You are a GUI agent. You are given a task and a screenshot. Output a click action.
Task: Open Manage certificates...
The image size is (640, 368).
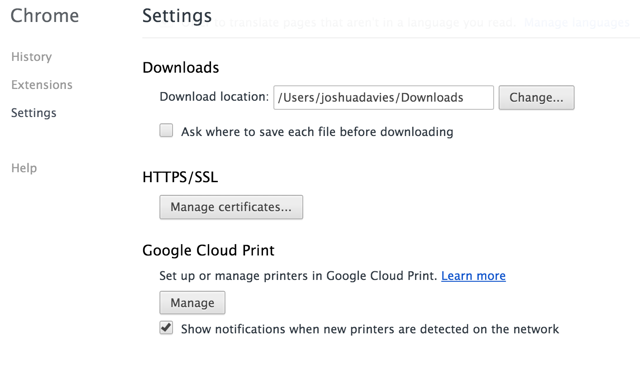coord(231,207)
